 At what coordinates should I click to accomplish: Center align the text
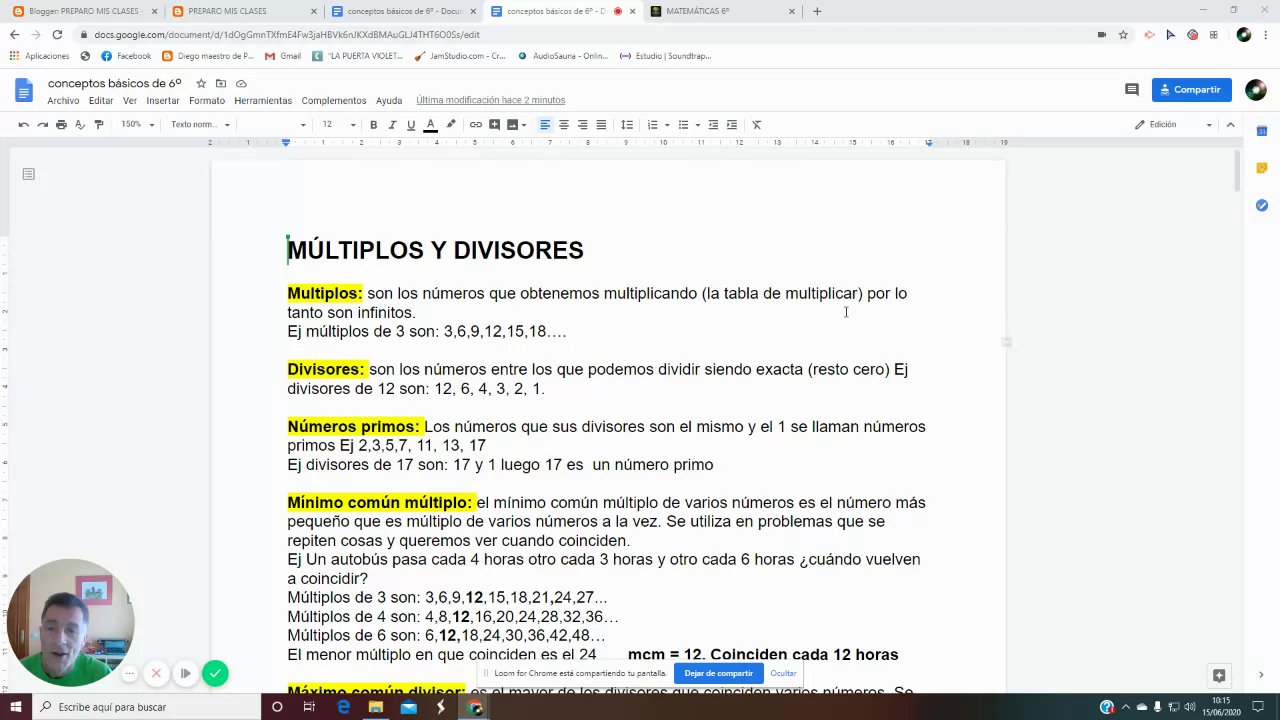pyautogui.click(x=564, y=125)
